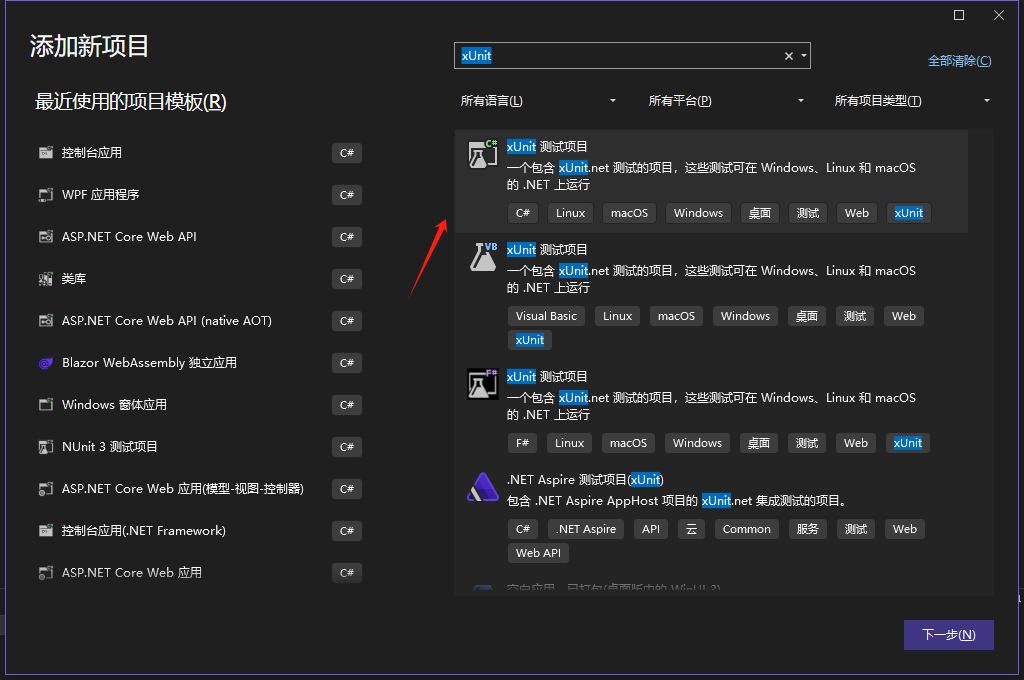Click the 下一步 button

click(x=948, y=635)
